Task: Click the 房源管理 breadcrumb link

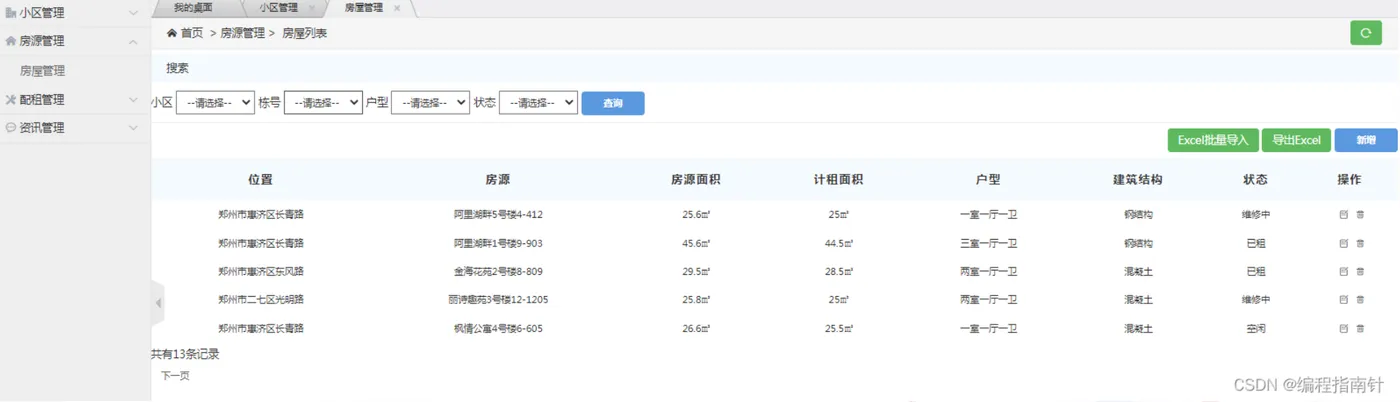Action: click(x=243, y=33)
